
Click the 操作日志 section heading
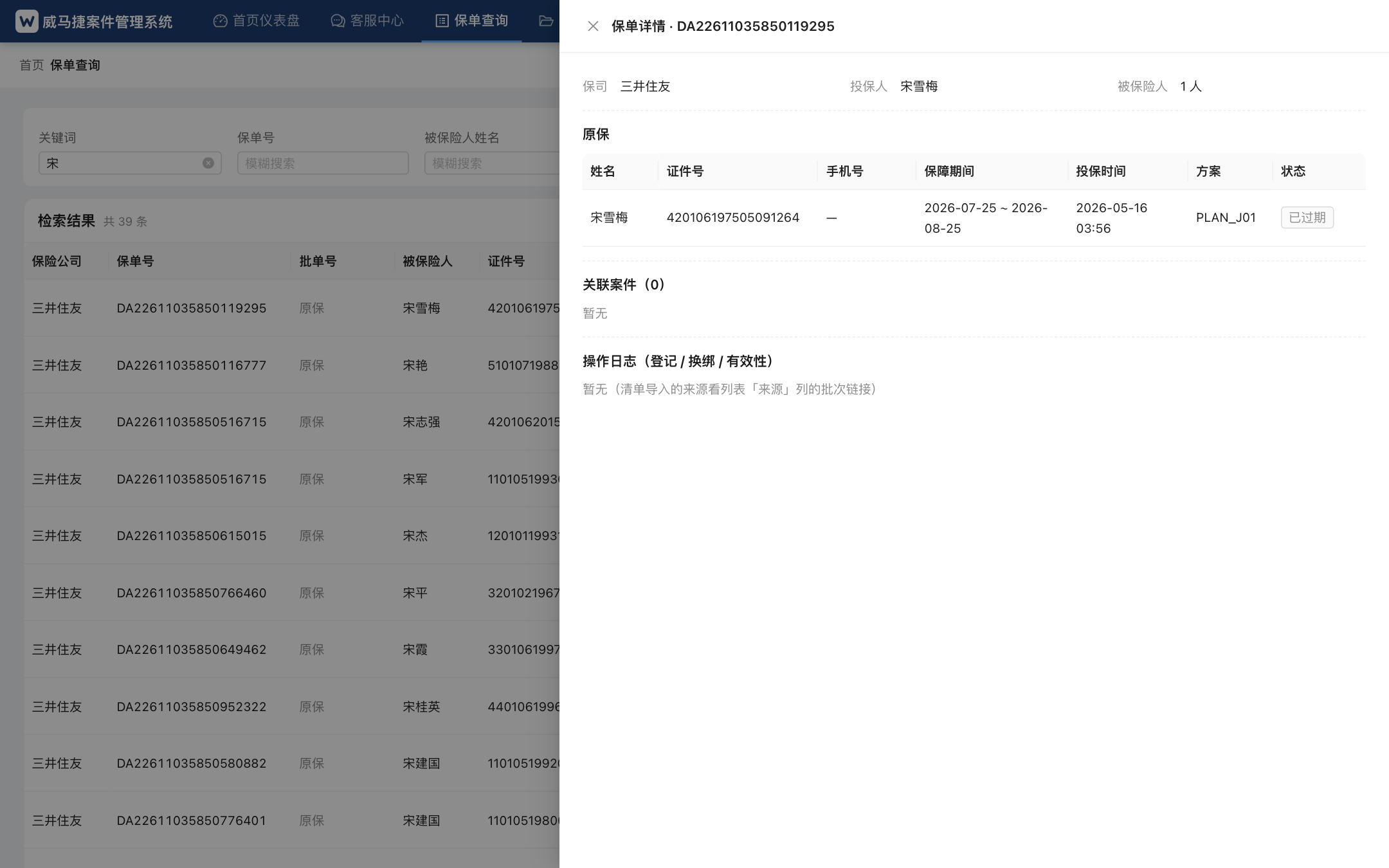pyautogui.click(x=678, y=361)
